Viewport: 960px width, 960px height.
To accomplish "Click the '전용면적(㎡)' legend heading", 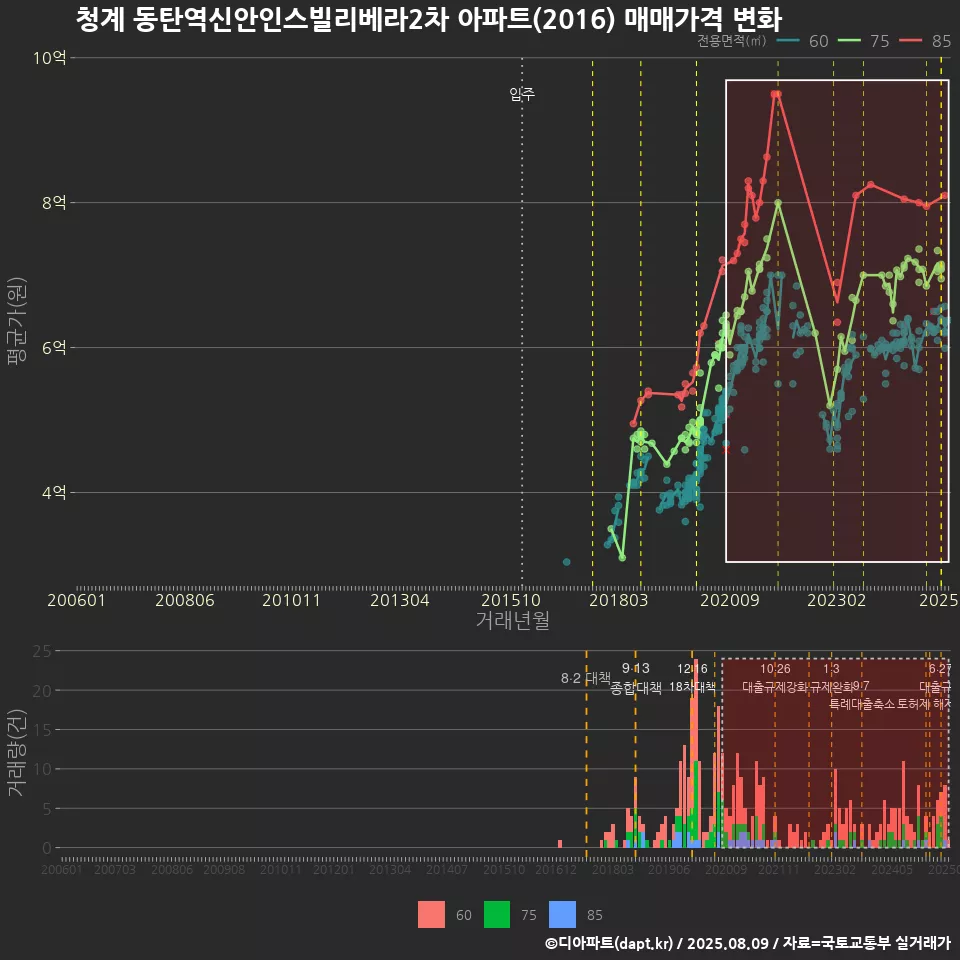I will 732,41.
